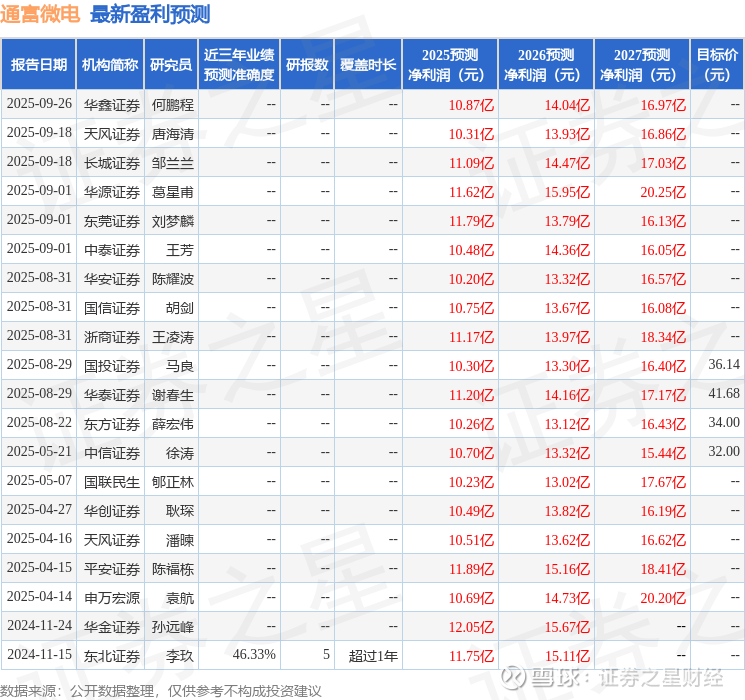
Task: Click the 目标价 column header
Action: pyautogui.click(x=717, y=65)
